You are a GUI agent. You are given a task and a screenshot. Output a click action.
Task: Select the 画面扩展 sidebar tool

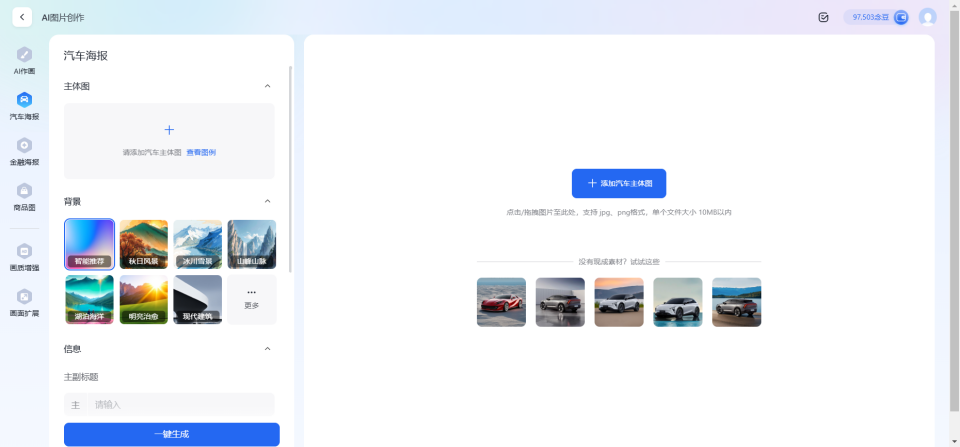[x=24, y=297]
